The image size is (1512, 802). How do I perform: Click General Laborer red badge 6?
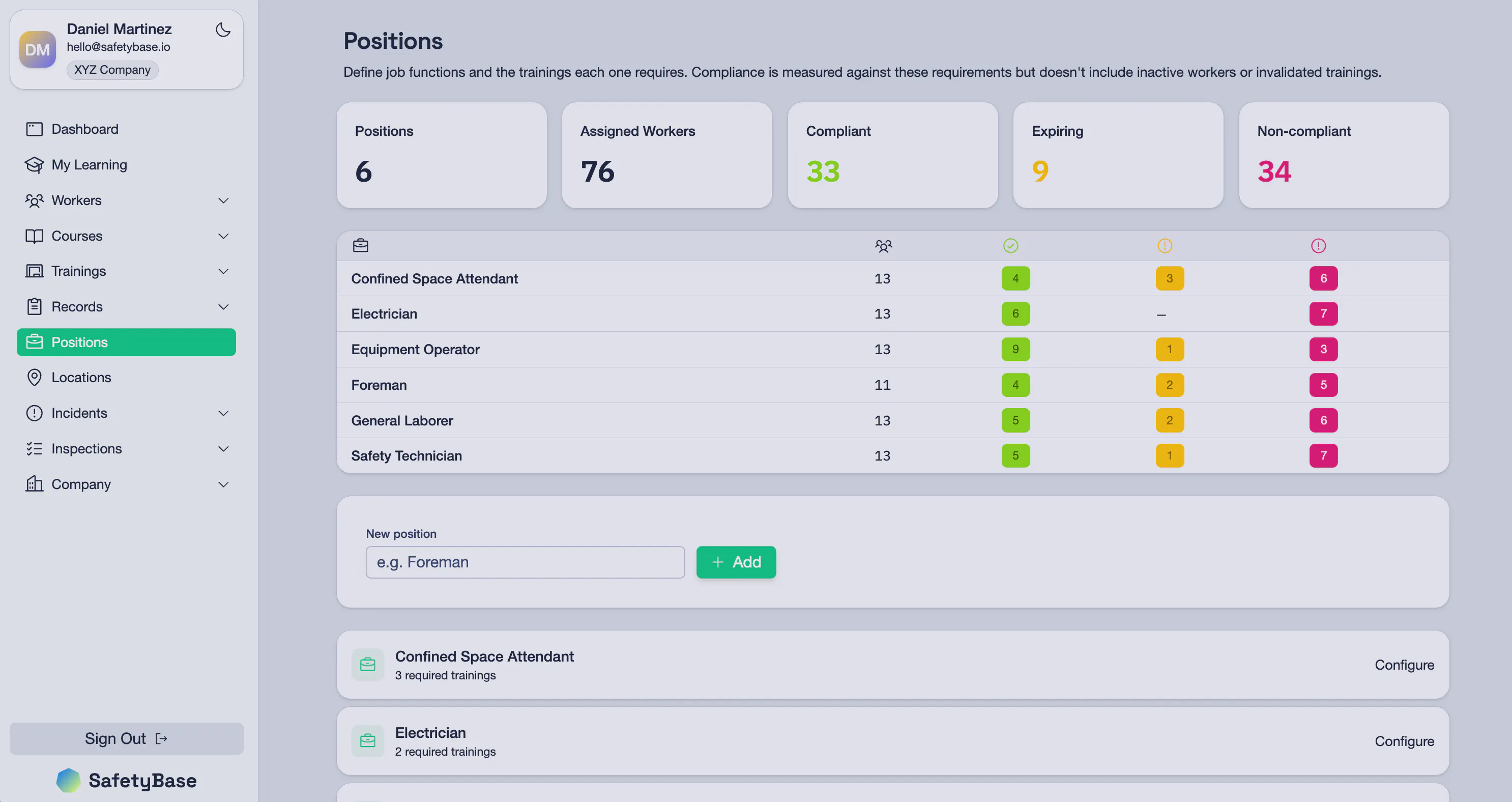[x=1323, y=420]
